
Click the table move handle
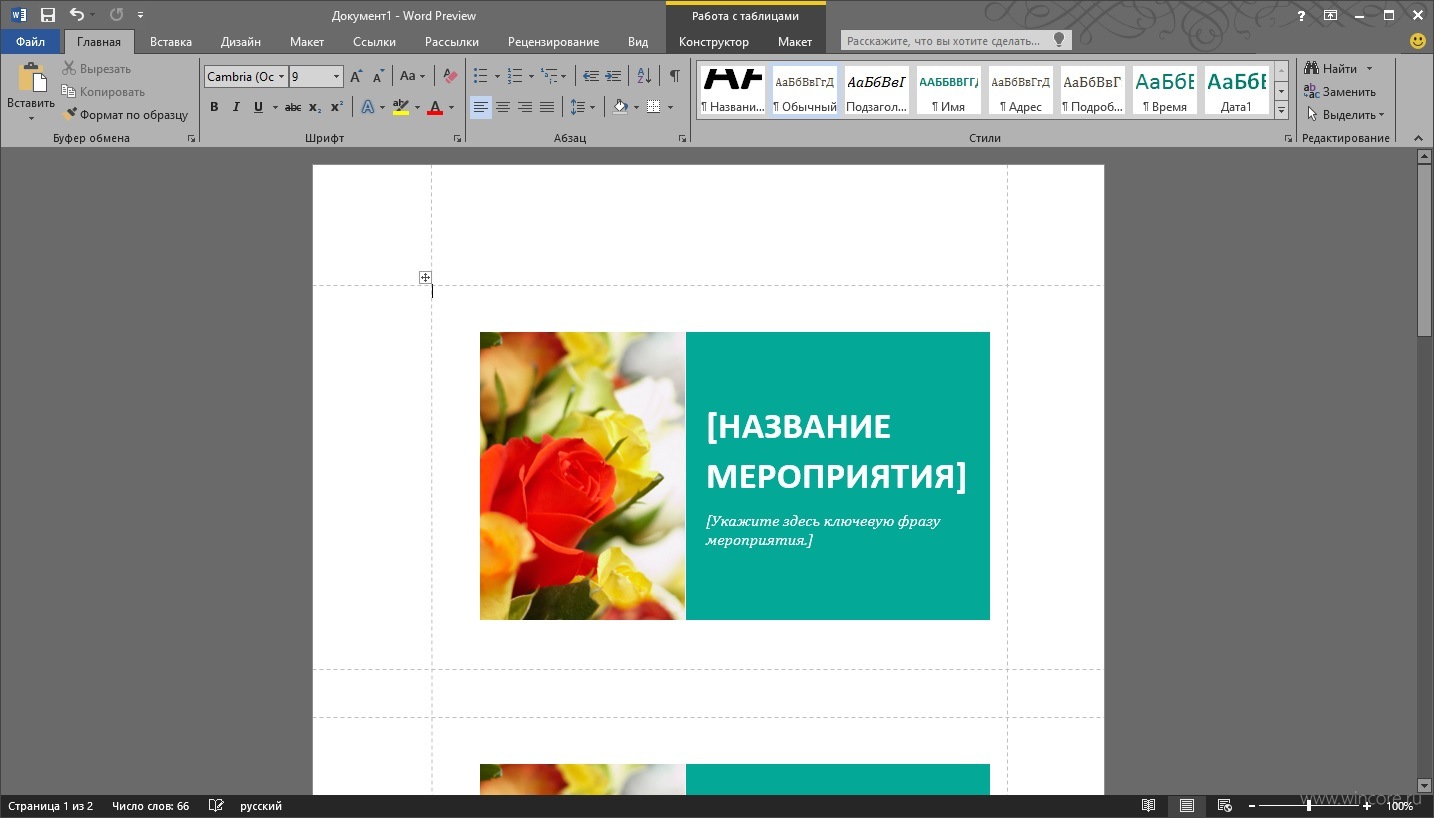(x=425, y=277)
